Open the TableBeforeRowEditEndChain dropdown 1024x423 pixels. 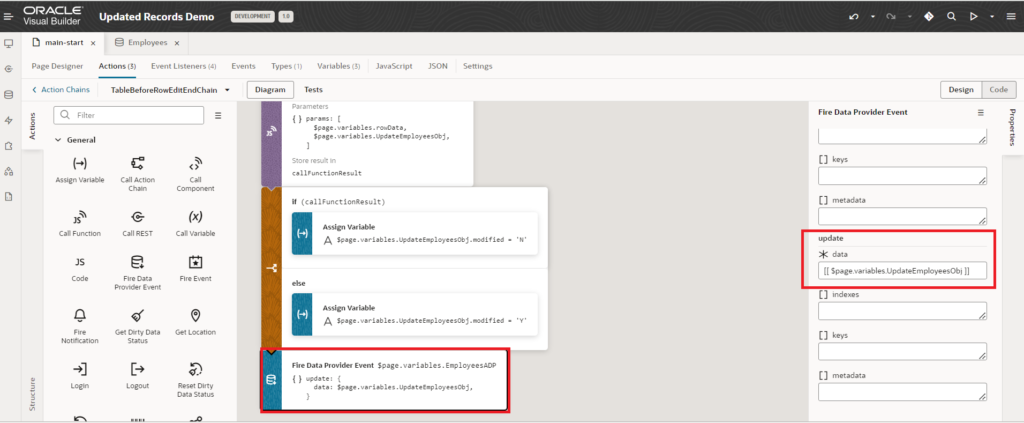[x=228, y=90]
